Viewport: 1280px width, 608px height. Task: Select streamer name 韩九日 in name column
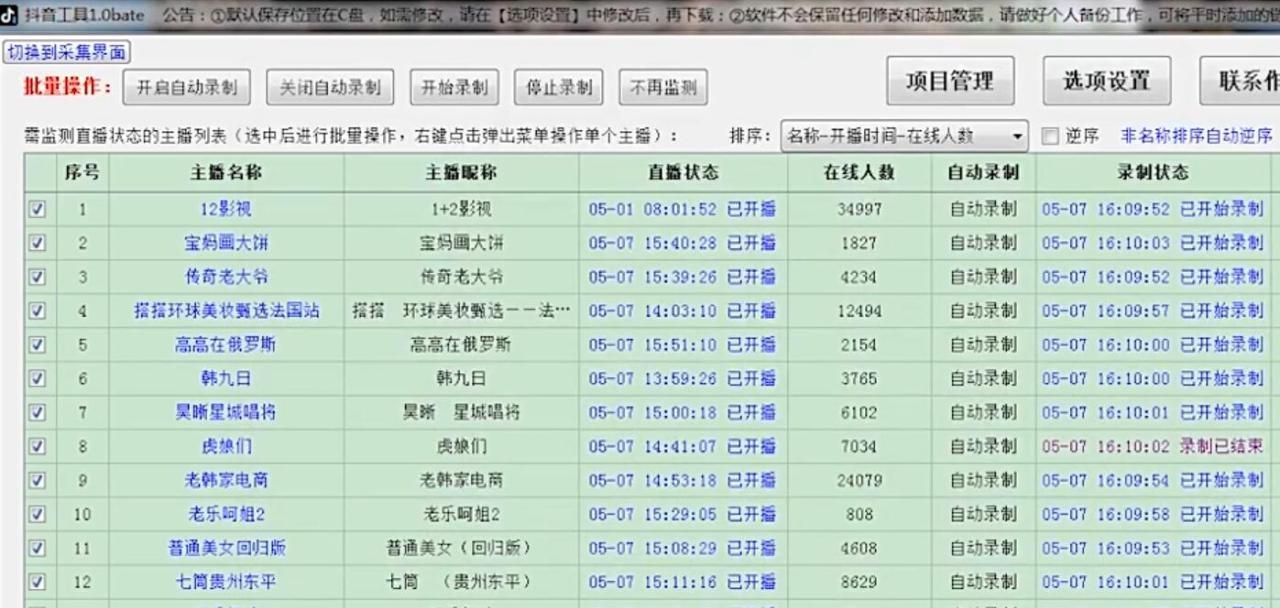click(x=226, y=379)
